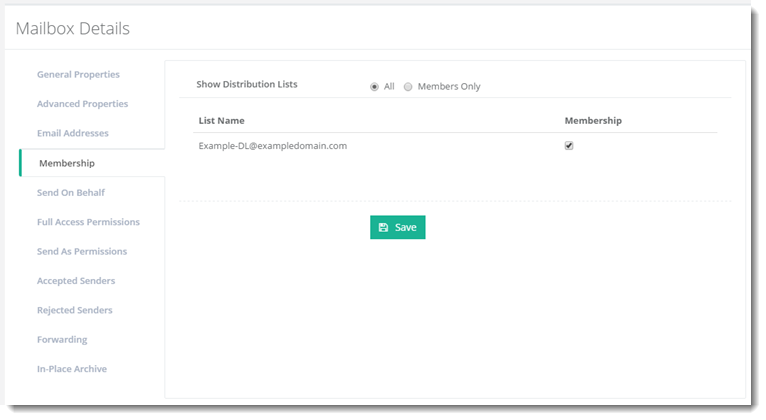Open the Send As Permissions tab

pyautogui.click(x=82, y=251)
